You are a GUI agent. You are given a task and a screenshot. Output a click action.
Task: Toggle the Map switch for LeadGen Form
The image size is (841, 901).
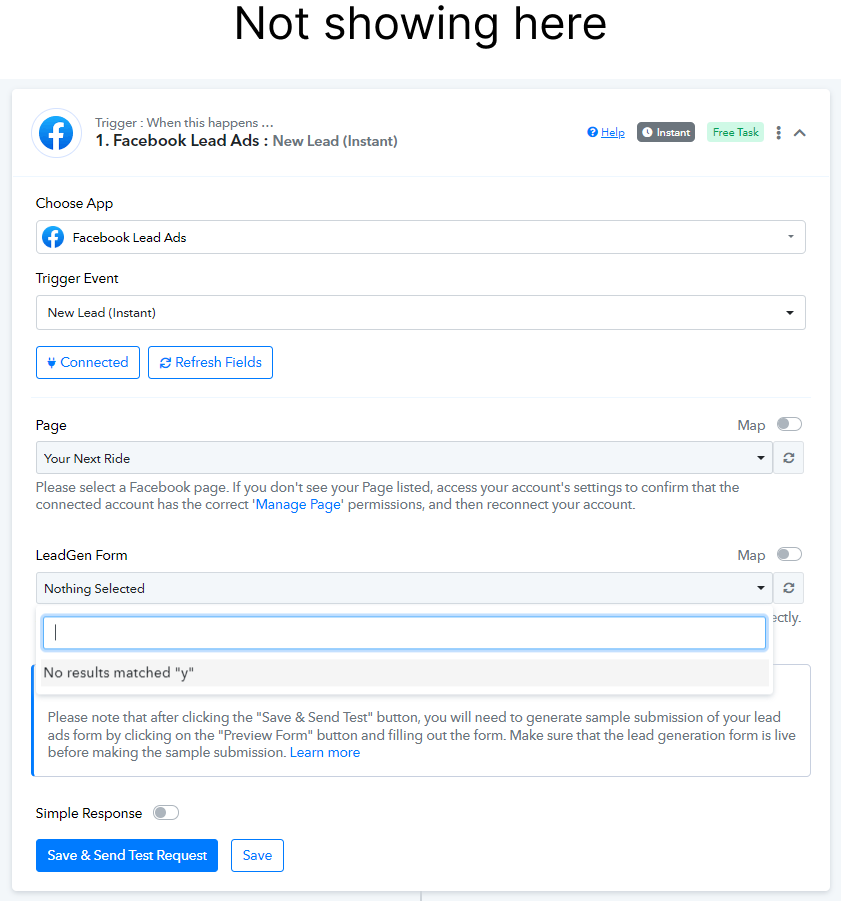(789, 554)
